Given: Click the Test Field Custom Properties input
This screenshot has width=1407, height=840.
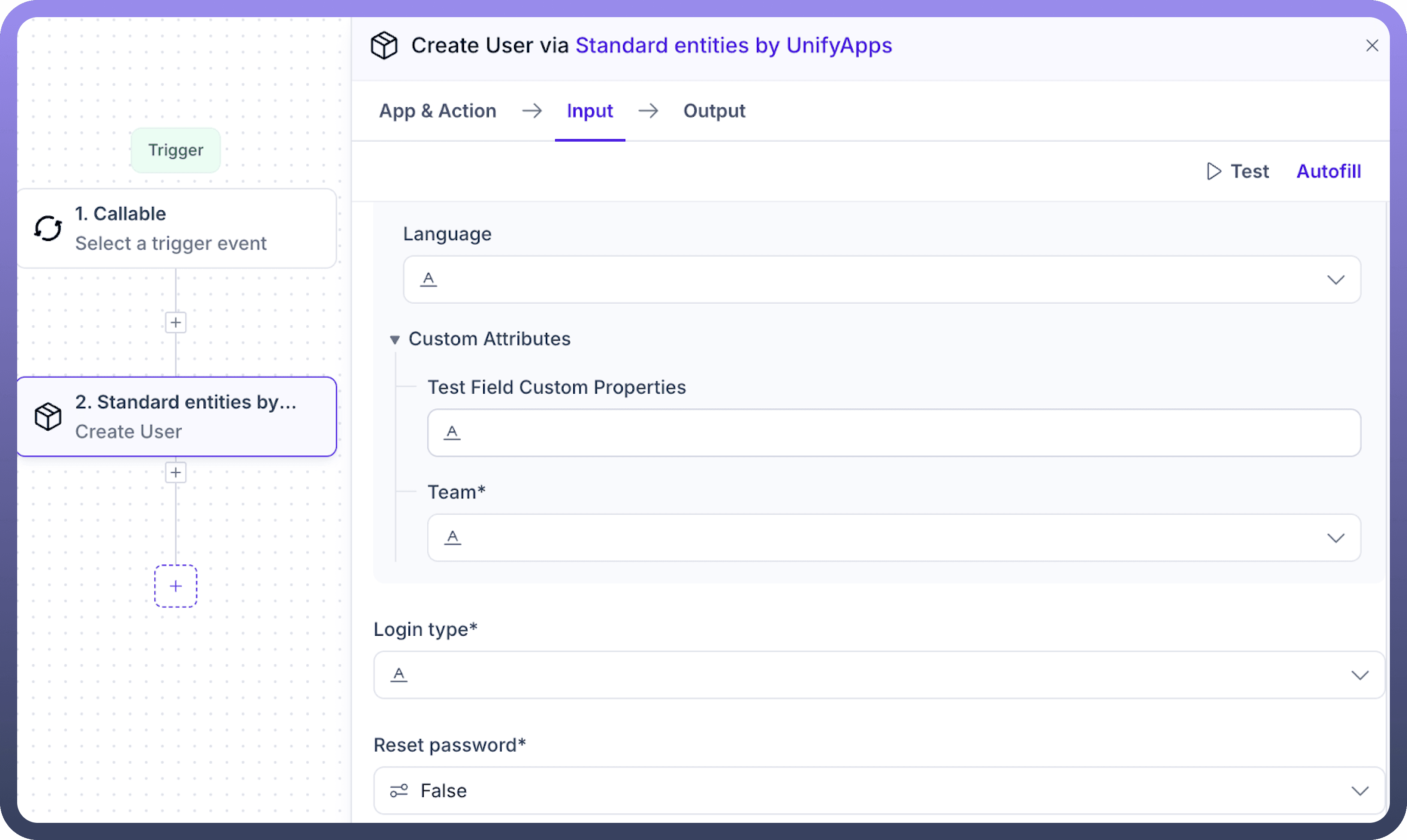Looking at the screenshot, I should (x=894, y=432).
